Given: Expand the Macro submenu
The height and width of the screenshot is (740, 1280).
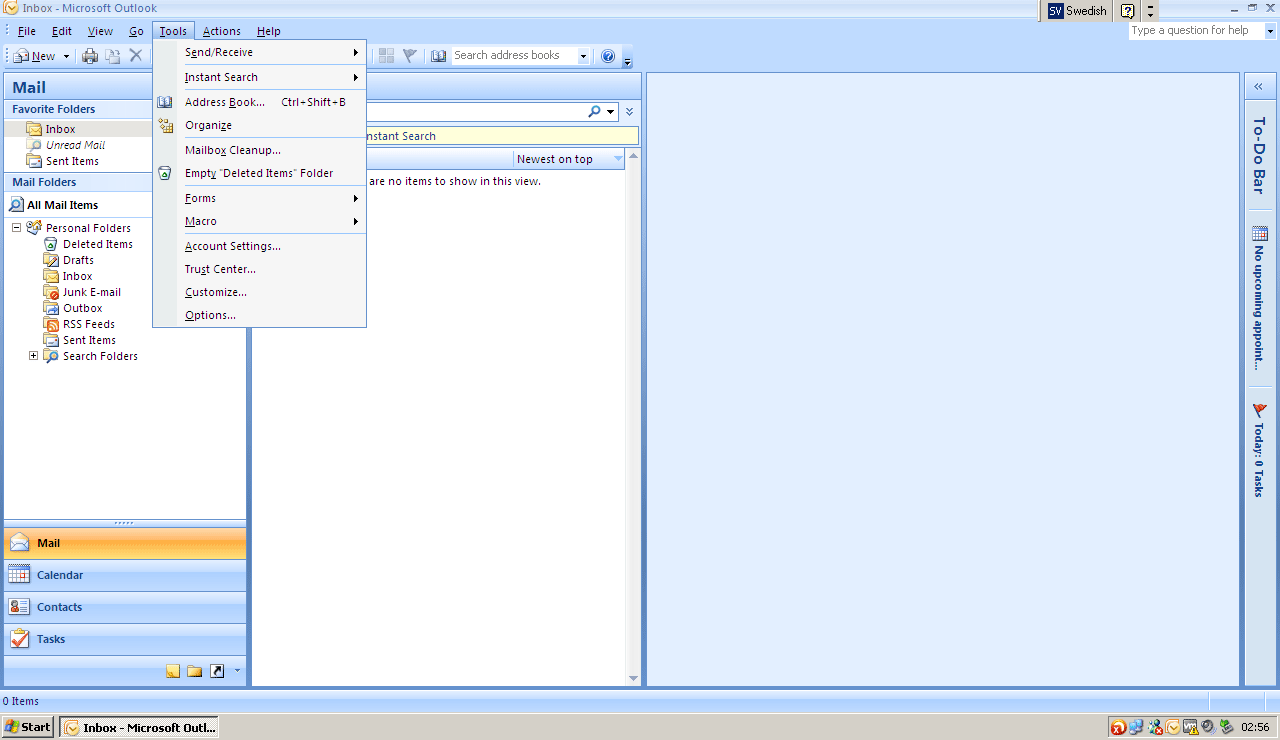Looking at the screenshot, I should [x=260, y=221].
